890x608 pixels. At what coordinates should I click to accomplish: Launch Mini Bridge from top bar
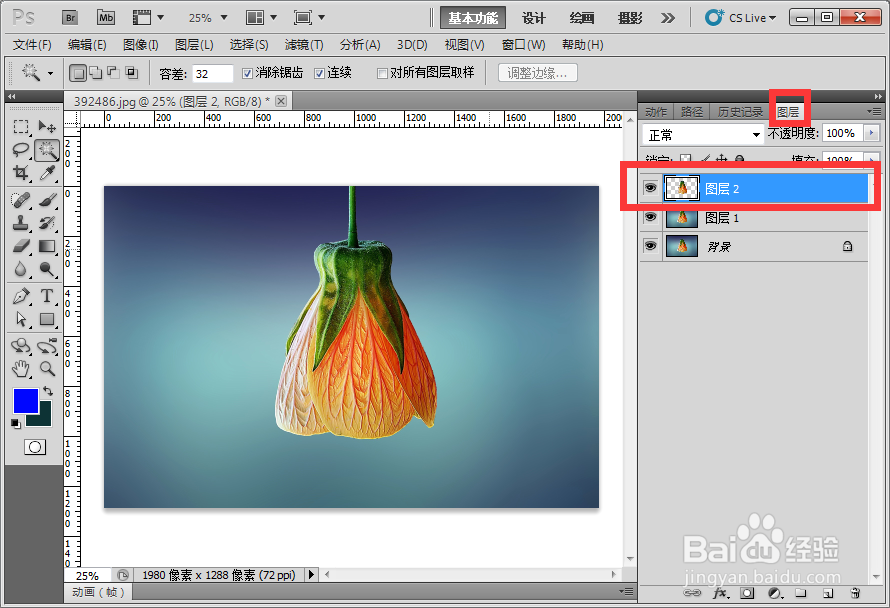(106, 18)
